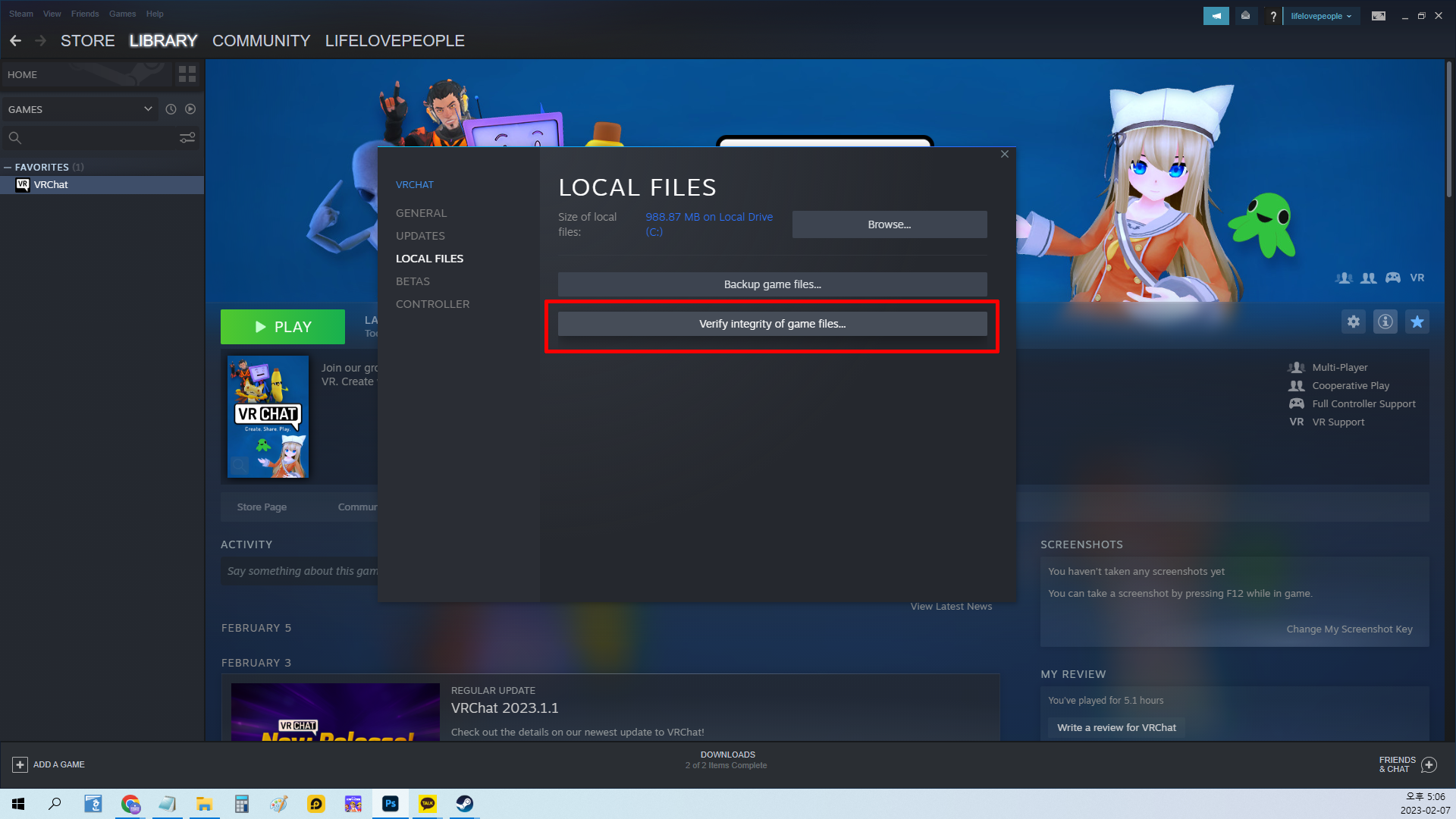Screen dimensions: 1456x819
Task: Click Write a review for VRChat
Action: pos(1117,728)
